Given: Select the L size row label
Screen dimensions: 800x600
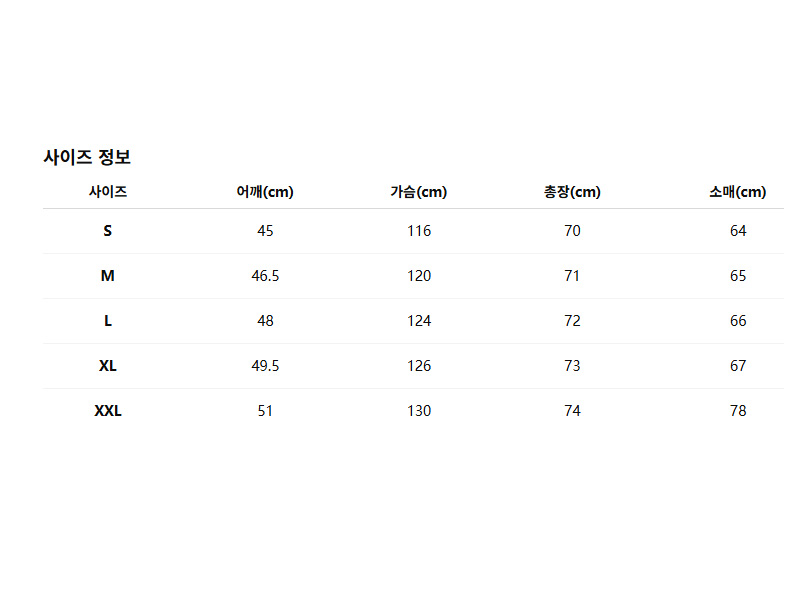Looking at the screenshot, I should click(x=108, y=321).
